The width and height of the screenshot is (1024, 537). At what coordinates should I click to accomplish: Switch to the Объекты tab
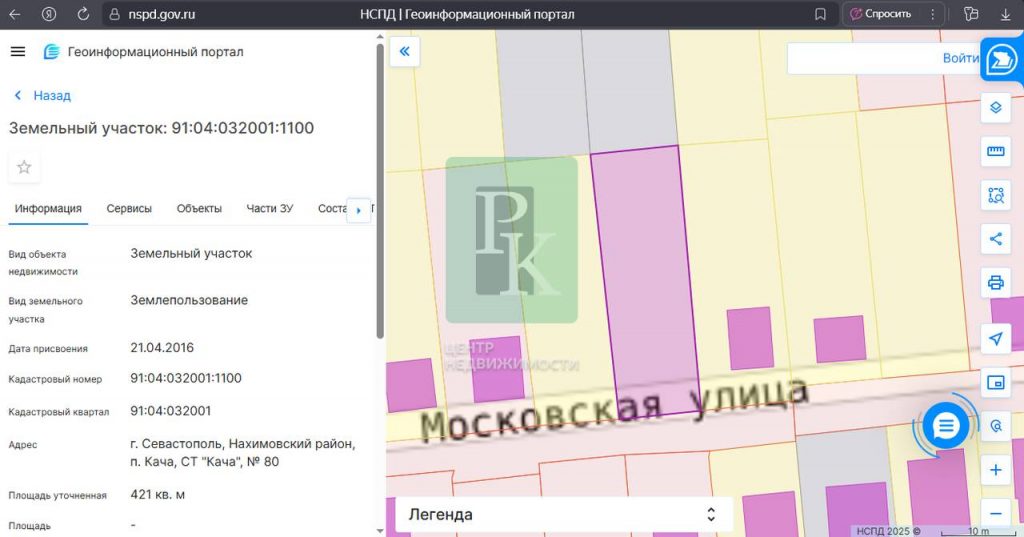click(199, 209)
